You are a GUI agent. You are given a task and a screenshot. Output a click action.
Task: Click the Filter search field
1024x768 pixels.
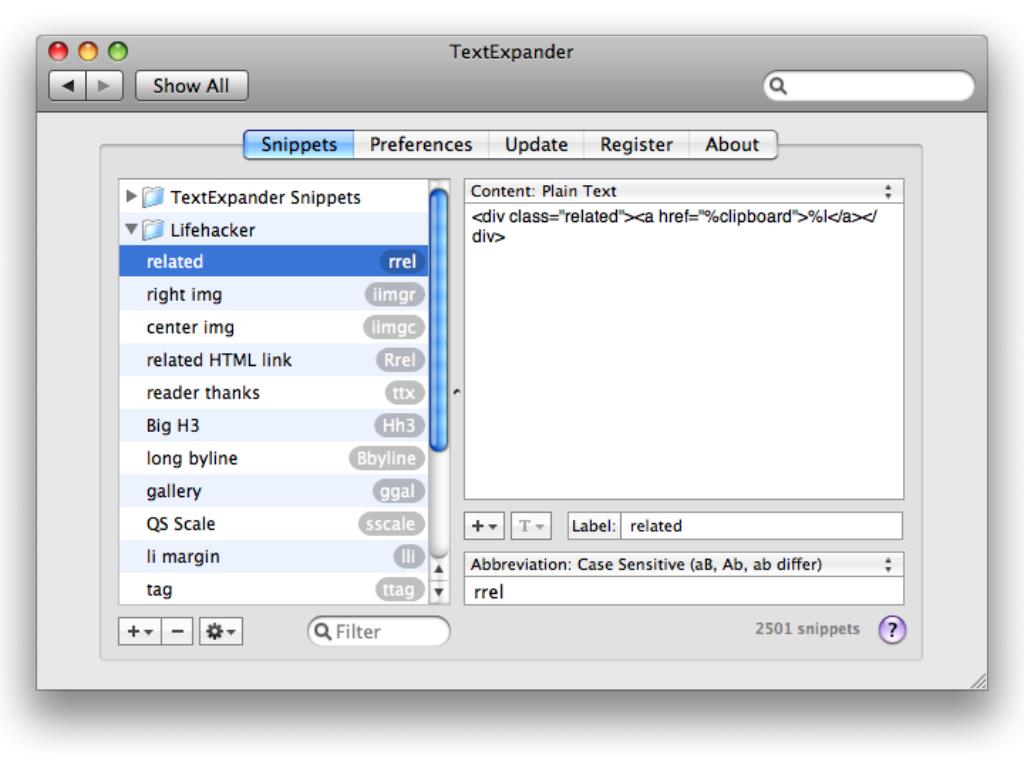[379, 632]
